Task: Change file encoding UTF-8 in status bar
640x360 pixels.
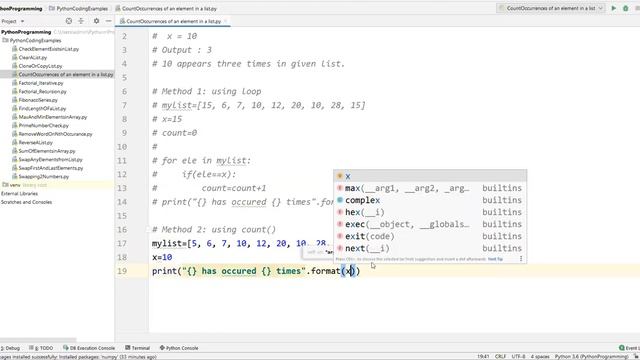Action: 518,357
